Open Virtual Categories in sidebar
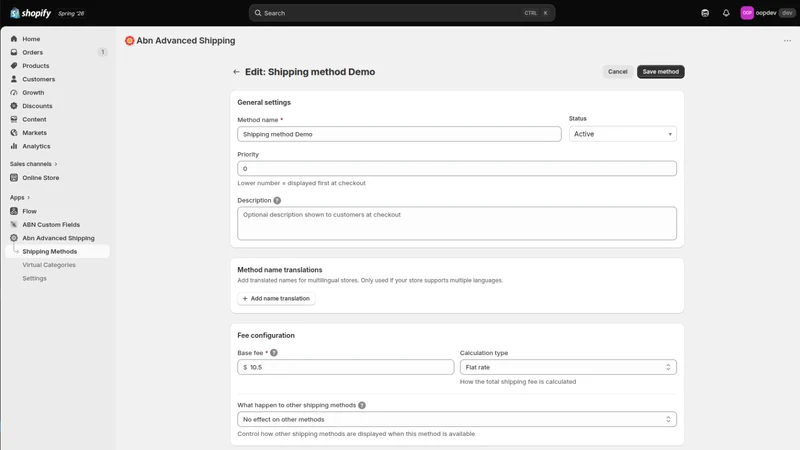This screenshot has width=800, height=450. [x=49, y=265]
